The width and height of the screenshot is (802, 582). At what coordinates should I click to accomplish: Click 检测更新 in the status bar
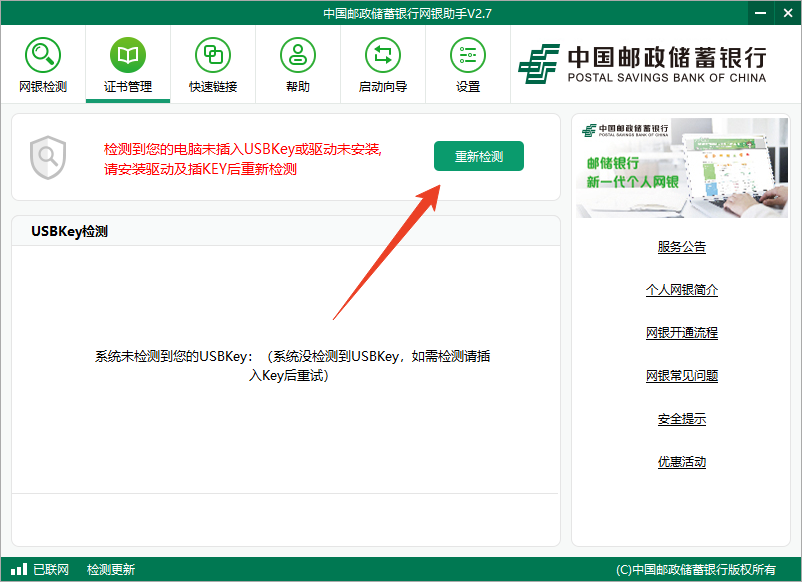(x=110, y=569)
